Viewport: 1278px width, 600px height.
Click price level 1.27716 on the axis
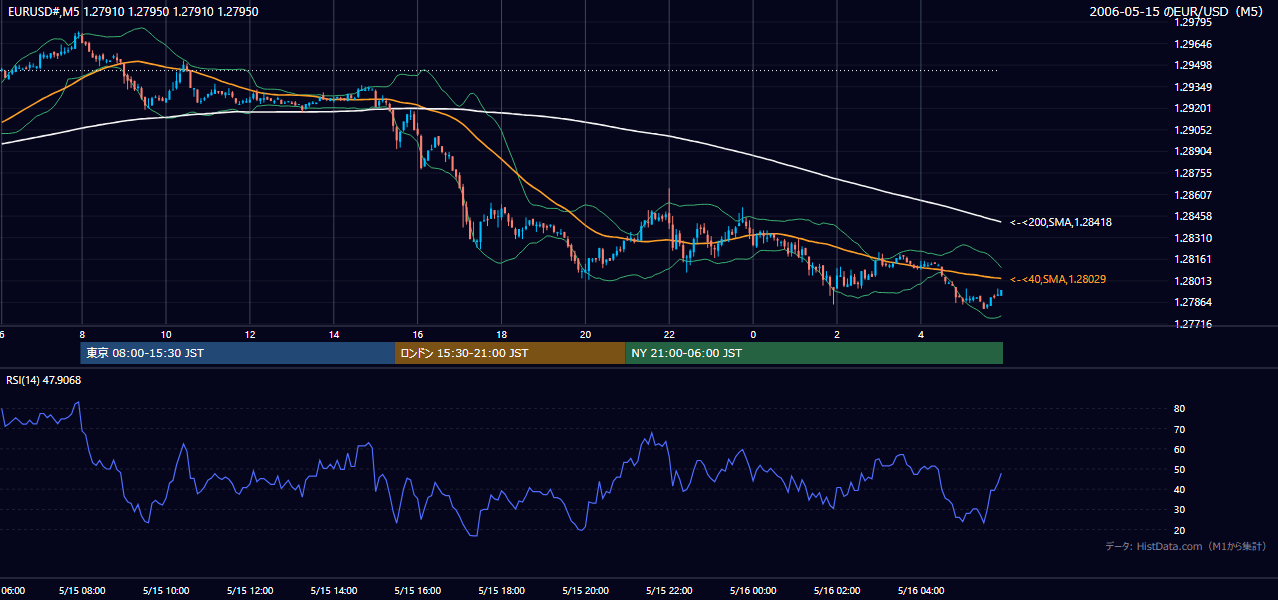(x=1193, y=324)
